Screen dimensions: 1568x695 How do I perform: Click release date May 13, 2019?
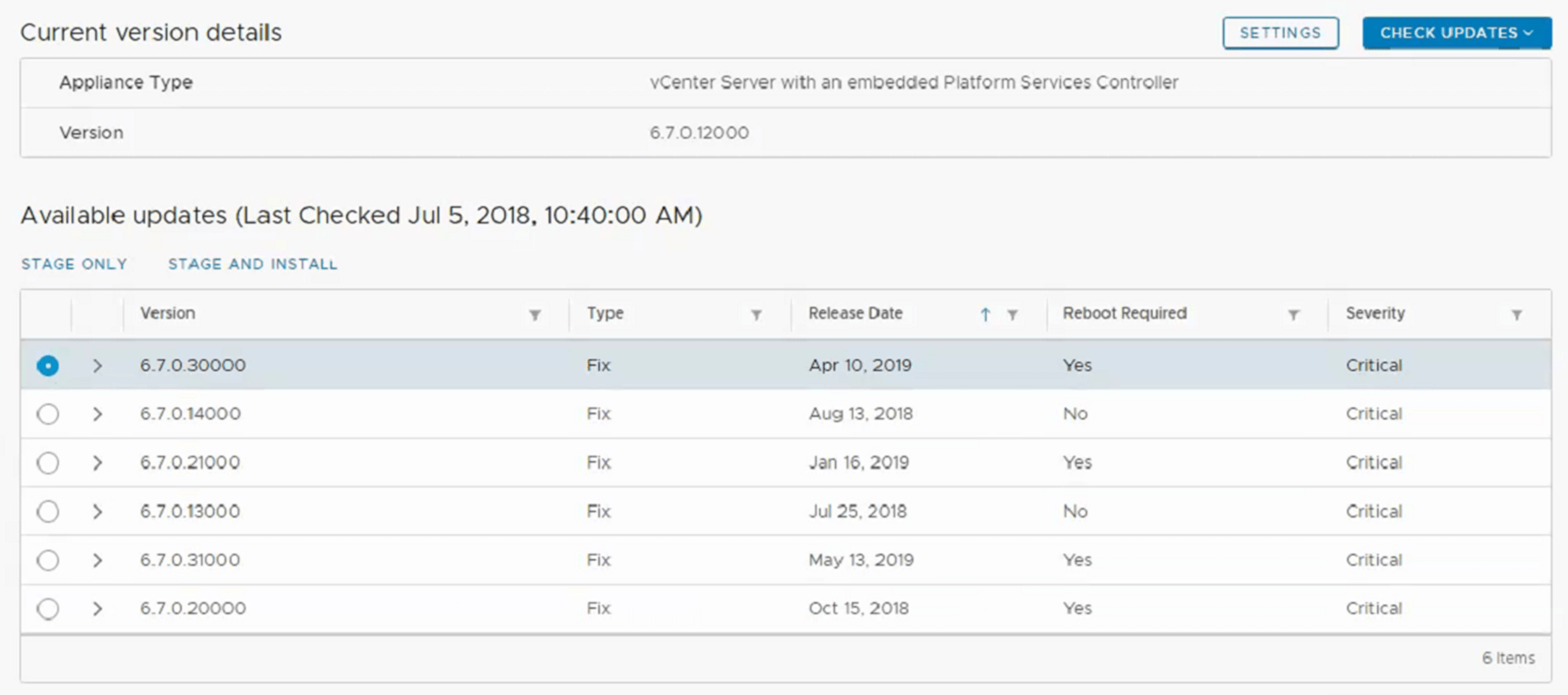pyautogui.click(x=861, y=560)
